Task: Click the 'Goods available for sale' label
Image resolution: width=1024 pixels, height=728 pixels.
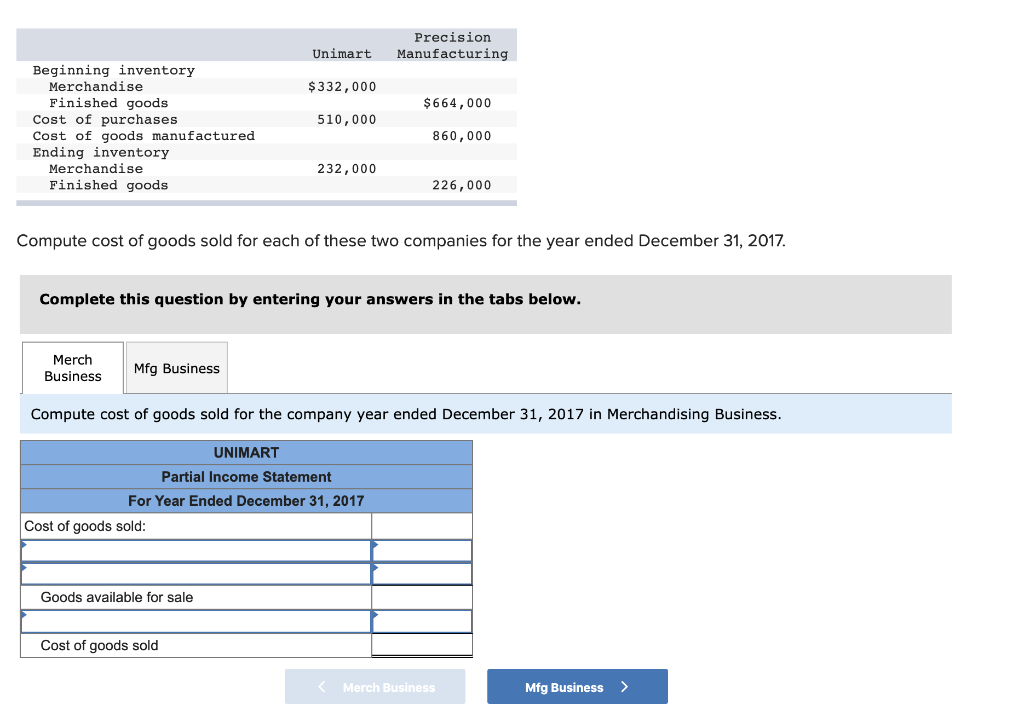Action: point(117,597)
